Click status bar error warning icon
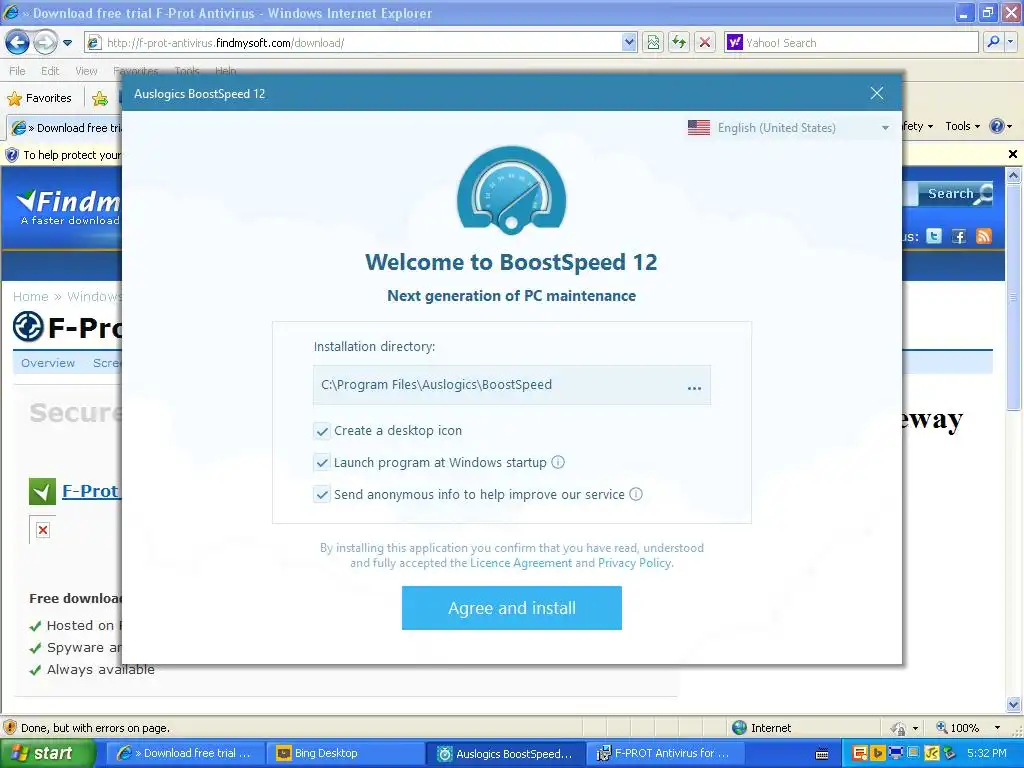This screenshot has width=1024, height=768. point(10,728)
